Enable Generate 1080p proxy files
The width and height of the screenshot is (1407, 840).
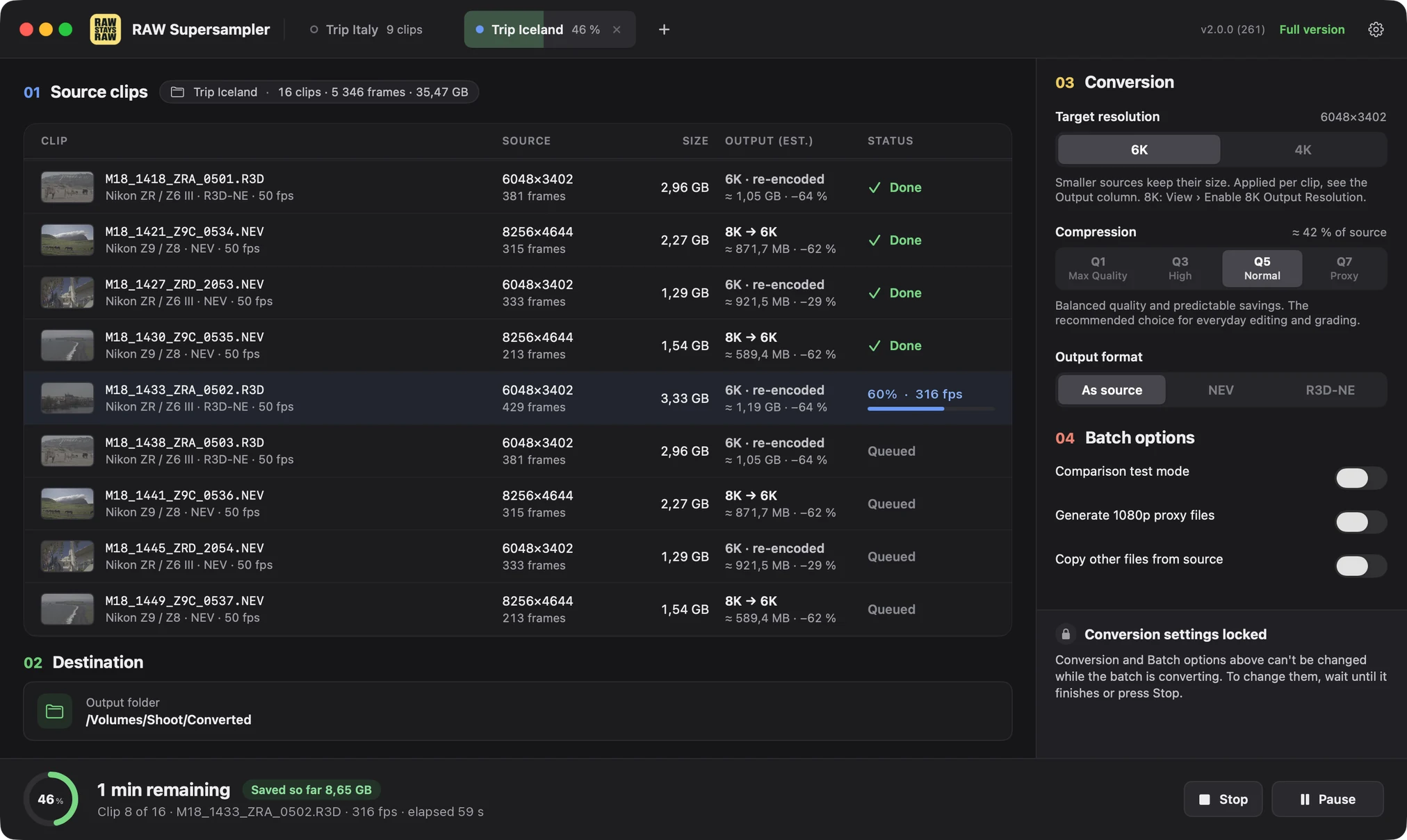(x=1360, y=522)
